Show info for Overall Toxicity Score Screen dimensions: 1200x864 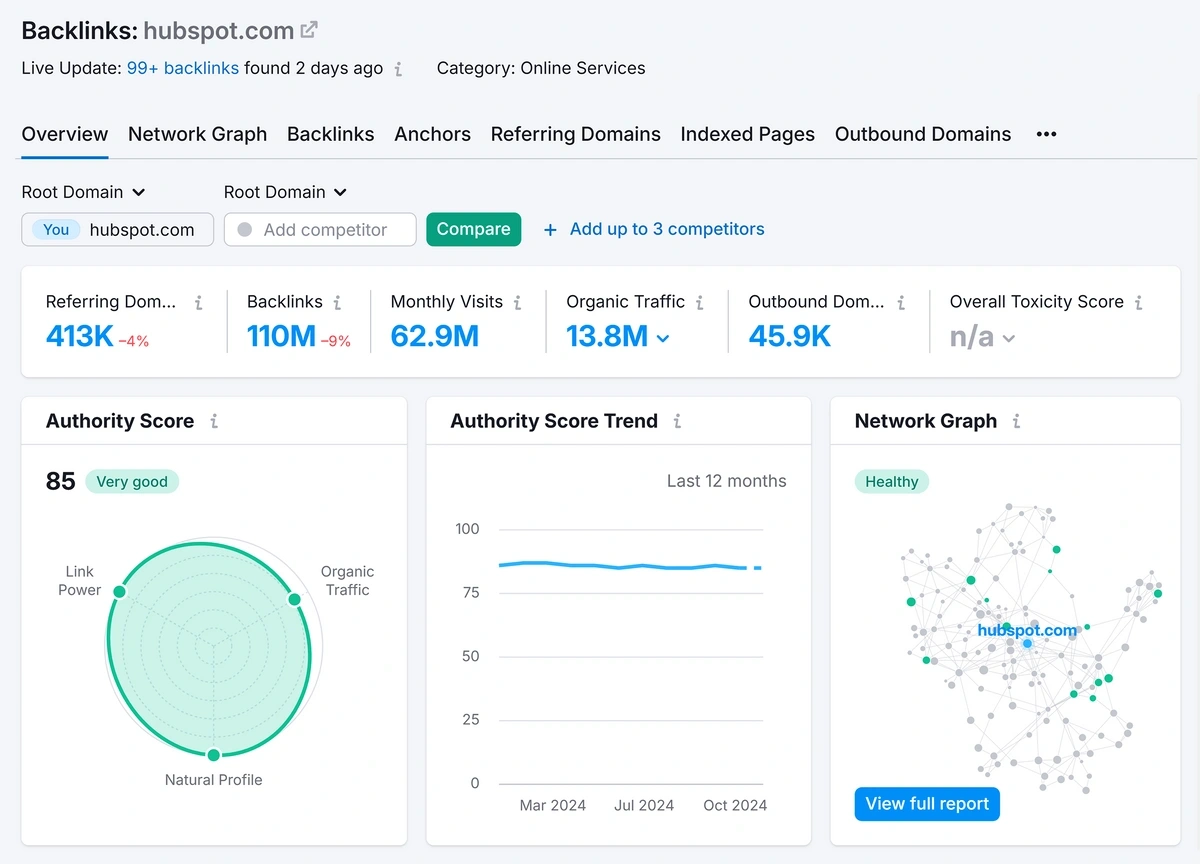1138,302
